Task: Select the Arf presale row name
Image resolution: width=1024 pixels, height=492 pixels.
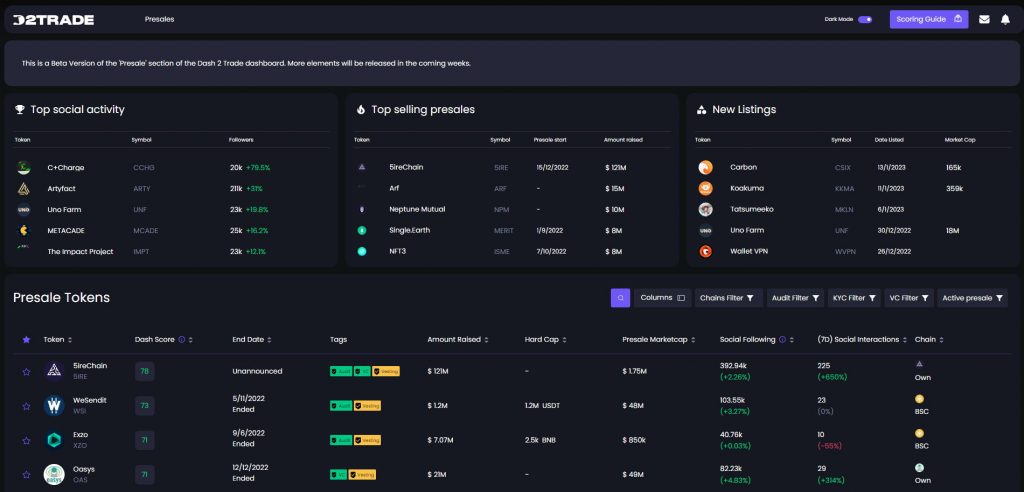Action: tap(394, 188)
